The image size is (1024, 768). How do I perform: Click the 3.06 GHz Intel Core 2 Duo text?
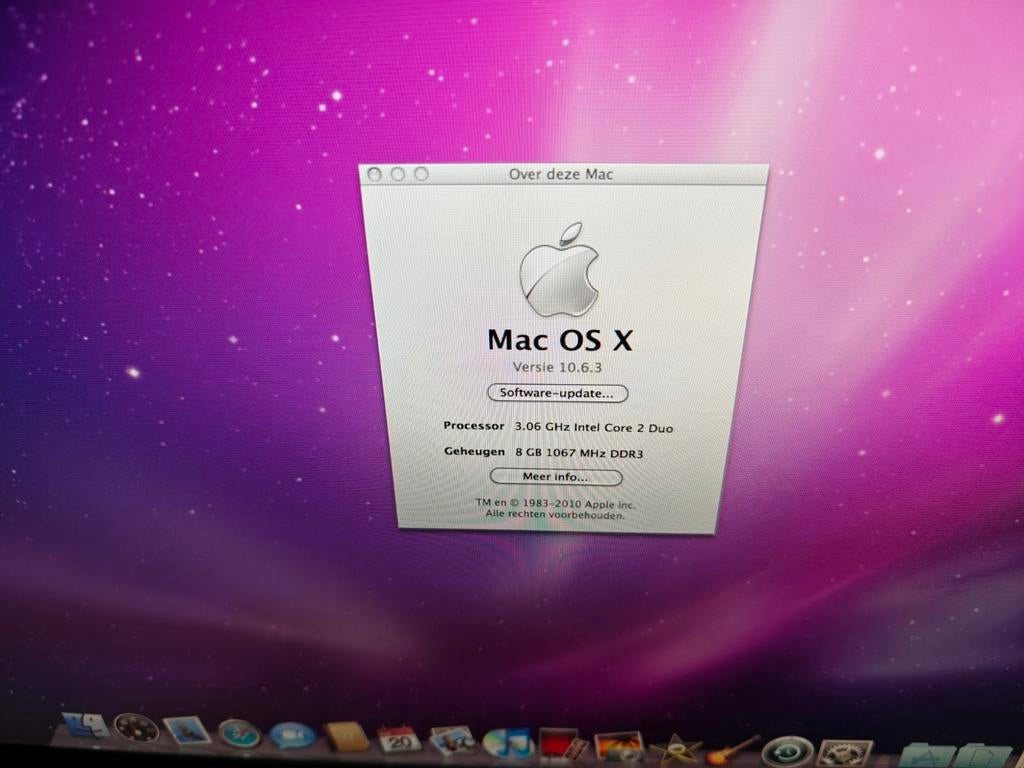pos(594,428)
